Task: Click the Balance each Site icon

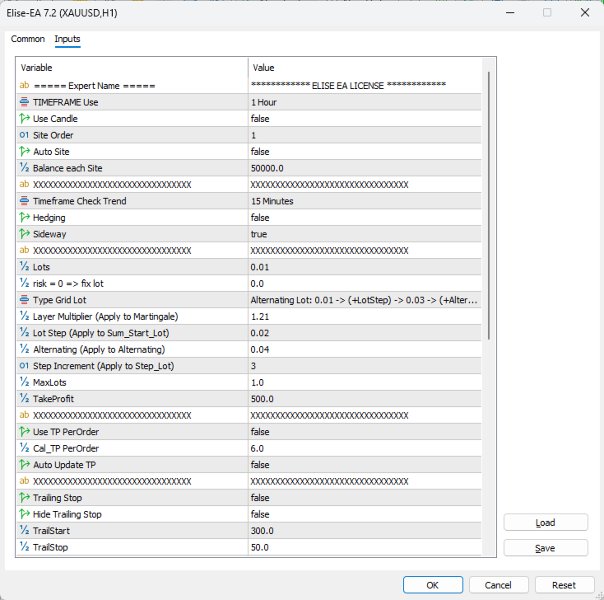Action: [x=24, y=168]
